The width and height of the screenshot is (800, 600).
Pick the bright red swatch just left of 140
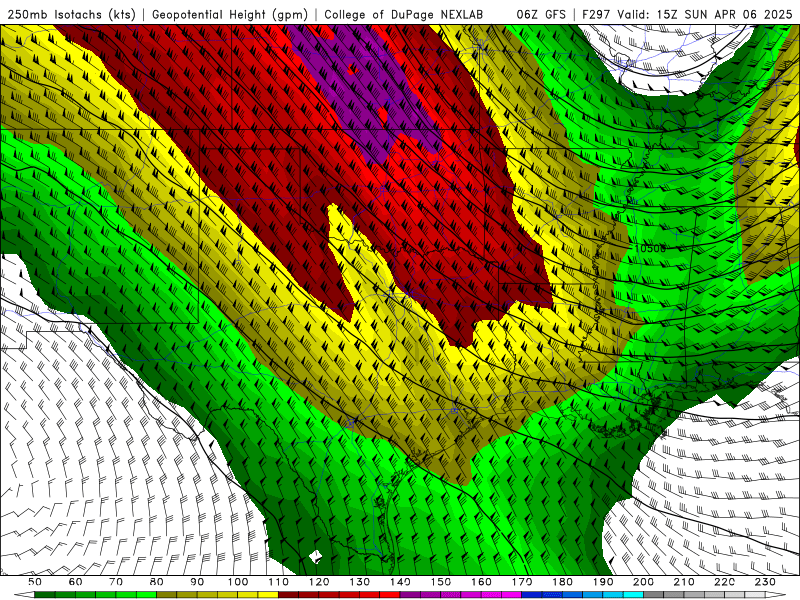point(390,595)
